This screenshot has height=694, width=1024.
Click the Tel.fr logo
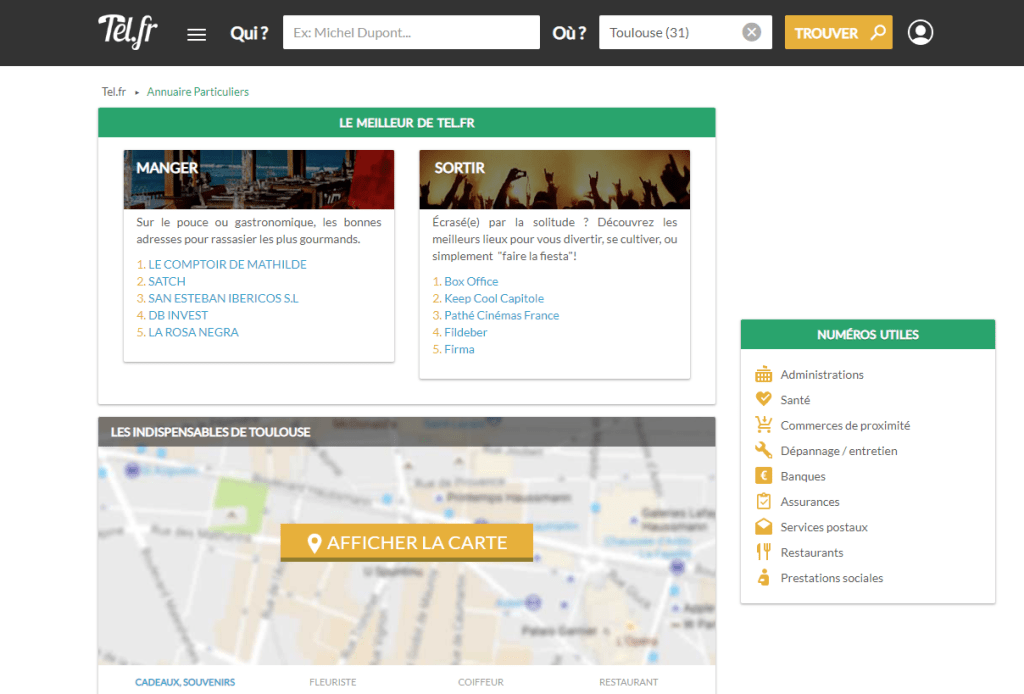(x=127, y=32)
